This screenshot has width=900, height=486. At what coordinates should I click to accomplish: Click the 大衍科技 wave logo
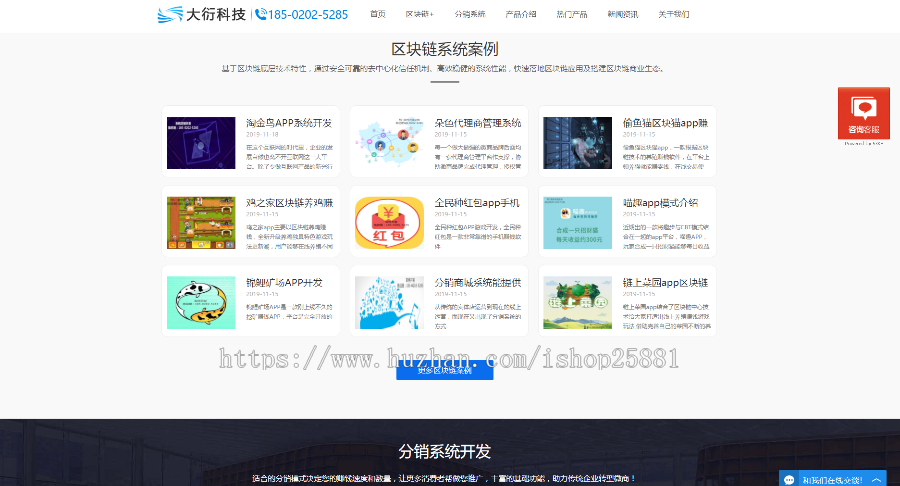coord(170,14)
